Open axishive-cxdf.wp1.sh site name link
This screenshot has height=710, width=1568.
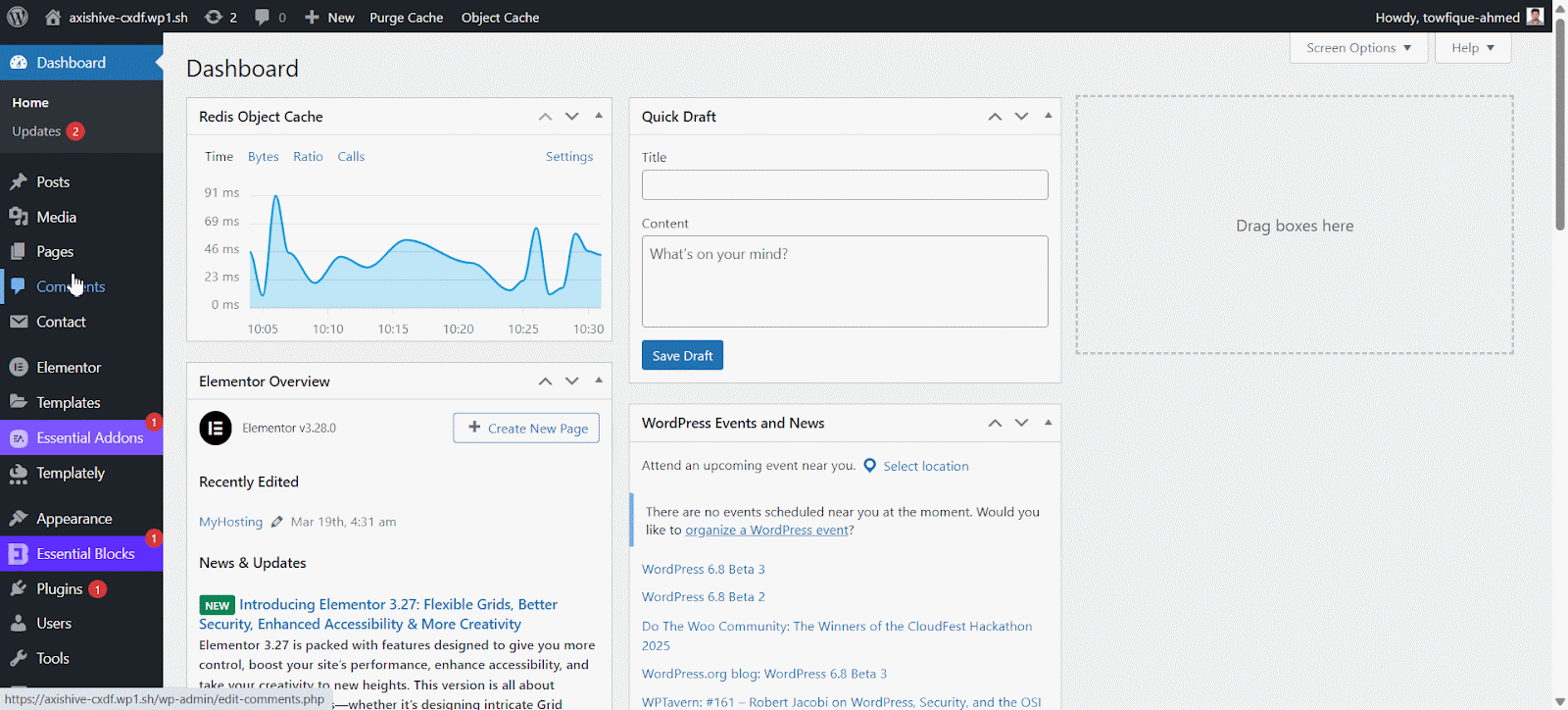tap(127, 18)
